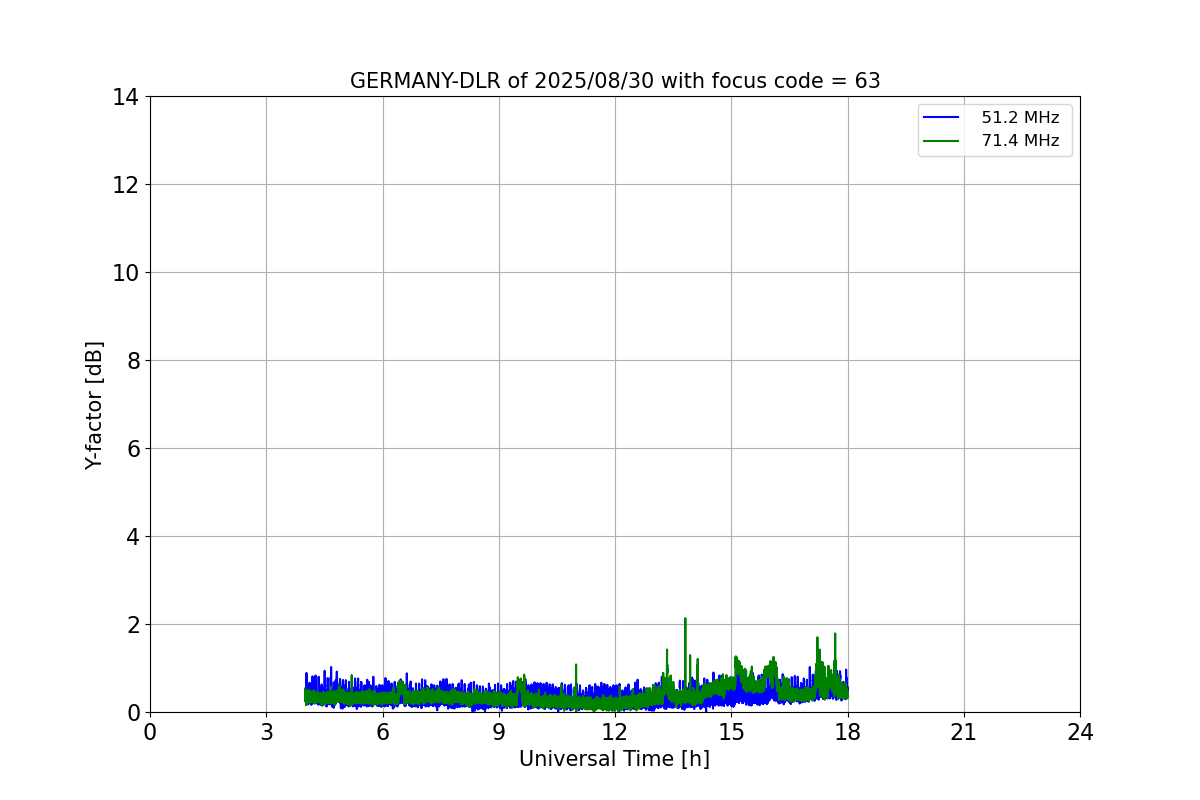The height and width of the screenshot is (800, 1200).
Task: Click x-axis tick label 3
Action: [x=266, y=732]
